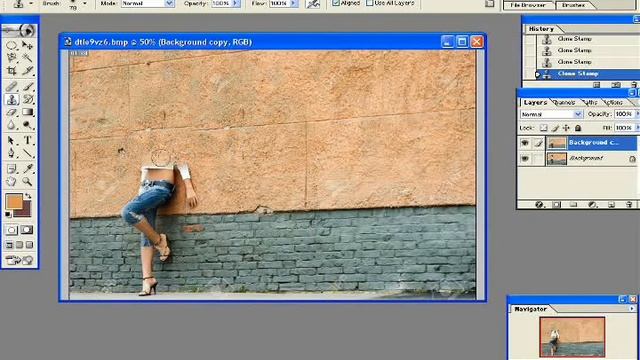Enable the airbrush option in options bar
The image size is (640, 360).
coord(313,4)
